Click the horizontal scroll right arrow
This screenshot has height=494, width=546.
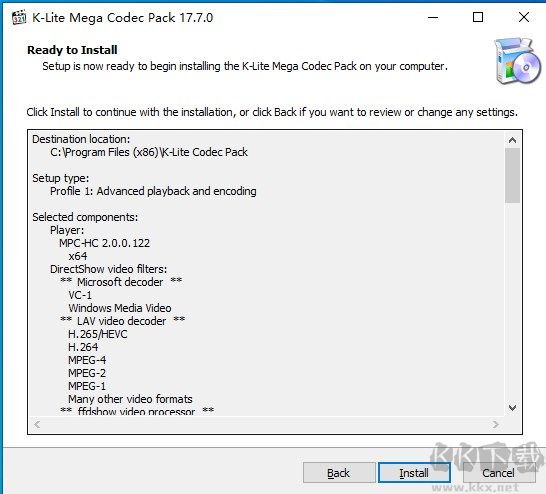point(496,424)
